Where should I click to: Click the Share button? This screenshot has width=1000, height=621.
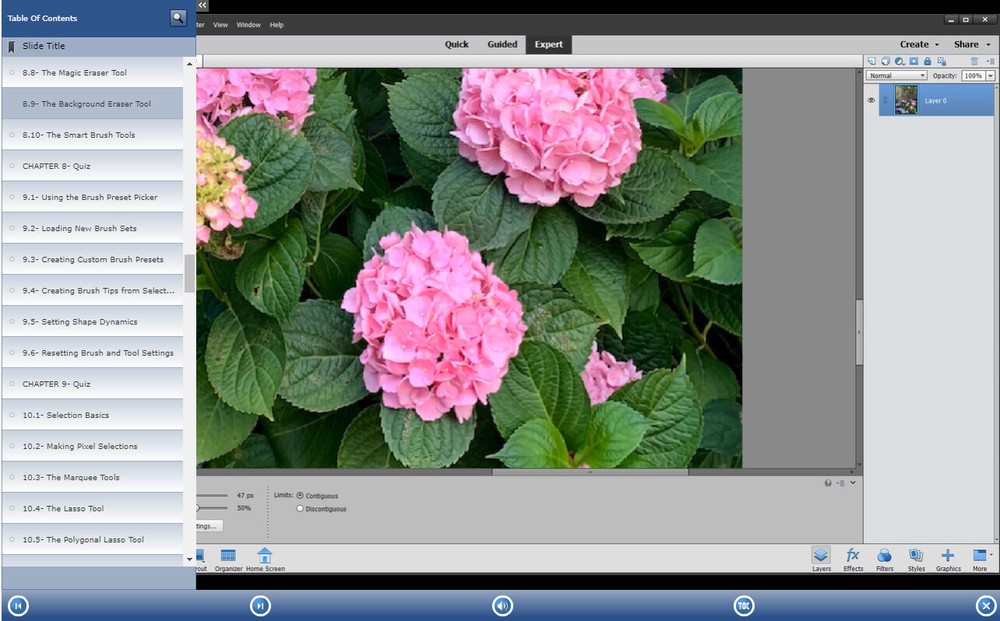[x=966, y=44]
